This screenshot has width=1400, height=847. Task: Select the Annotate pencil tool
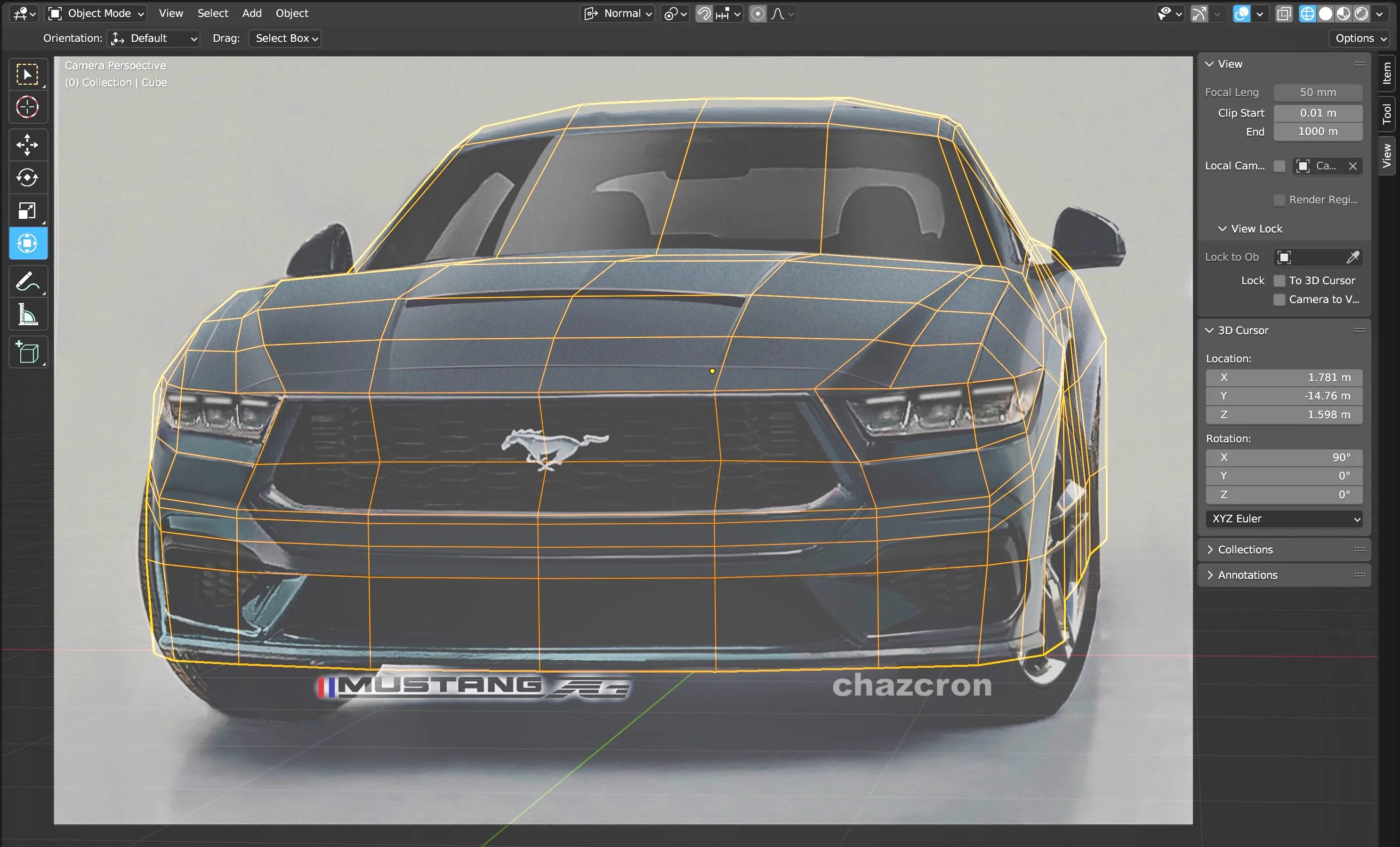(x=28, y=281)
